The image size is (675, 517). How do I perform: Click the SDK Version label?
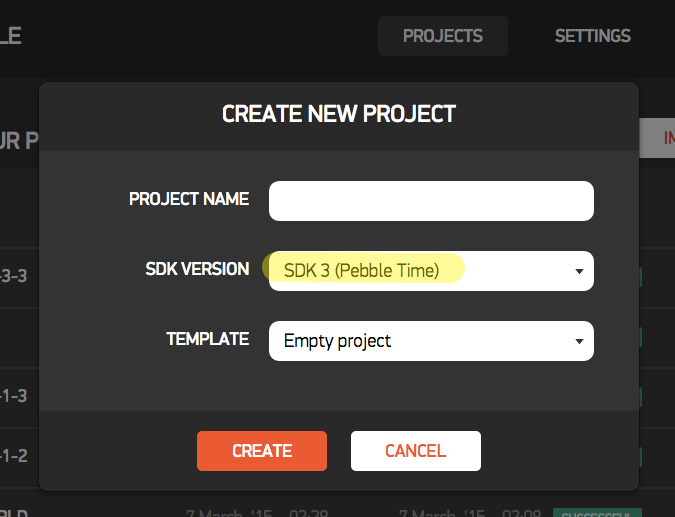pyautogui.click(x=197, y=269)
